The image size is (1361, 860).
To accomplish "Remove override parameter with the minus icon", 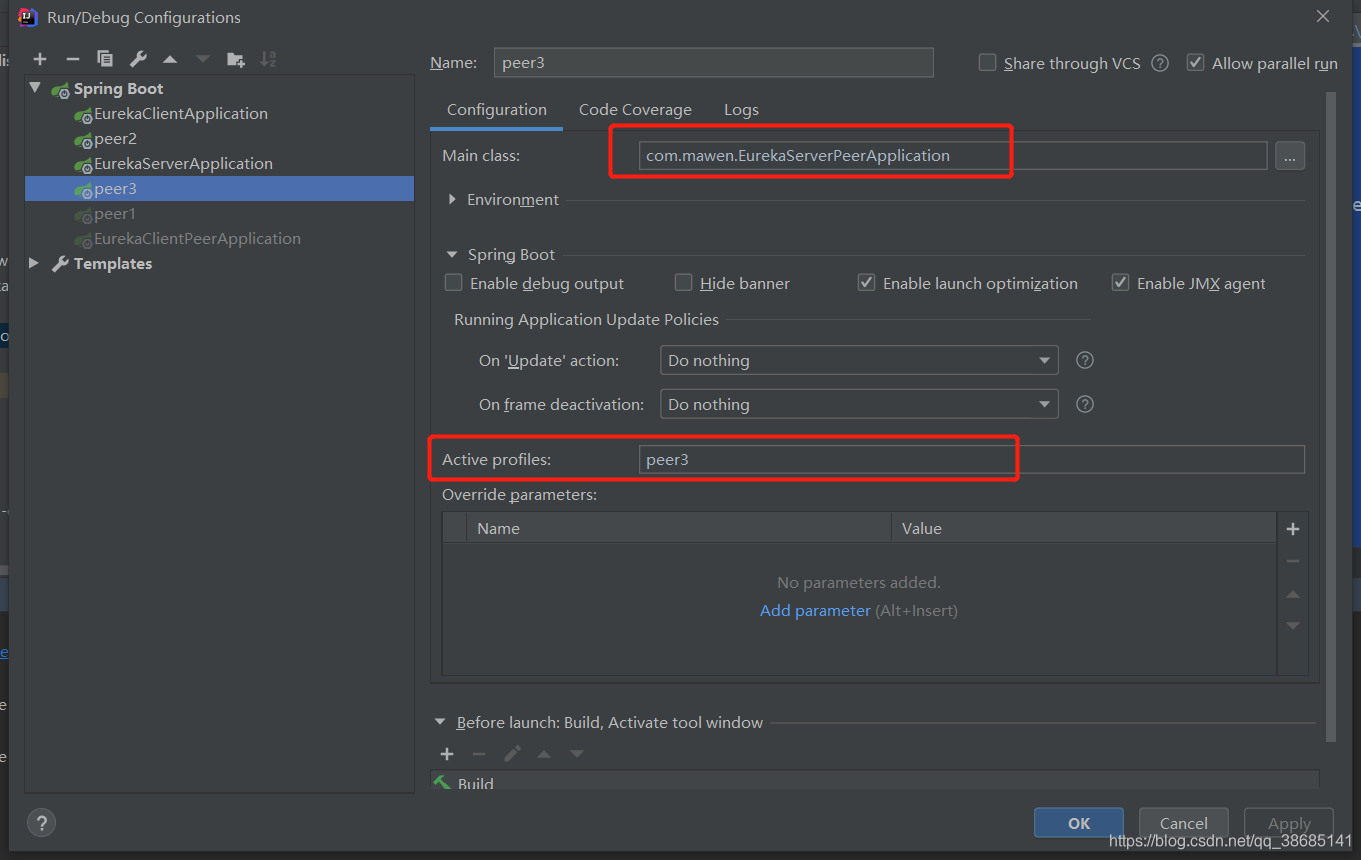I will tap(1293, 561).
